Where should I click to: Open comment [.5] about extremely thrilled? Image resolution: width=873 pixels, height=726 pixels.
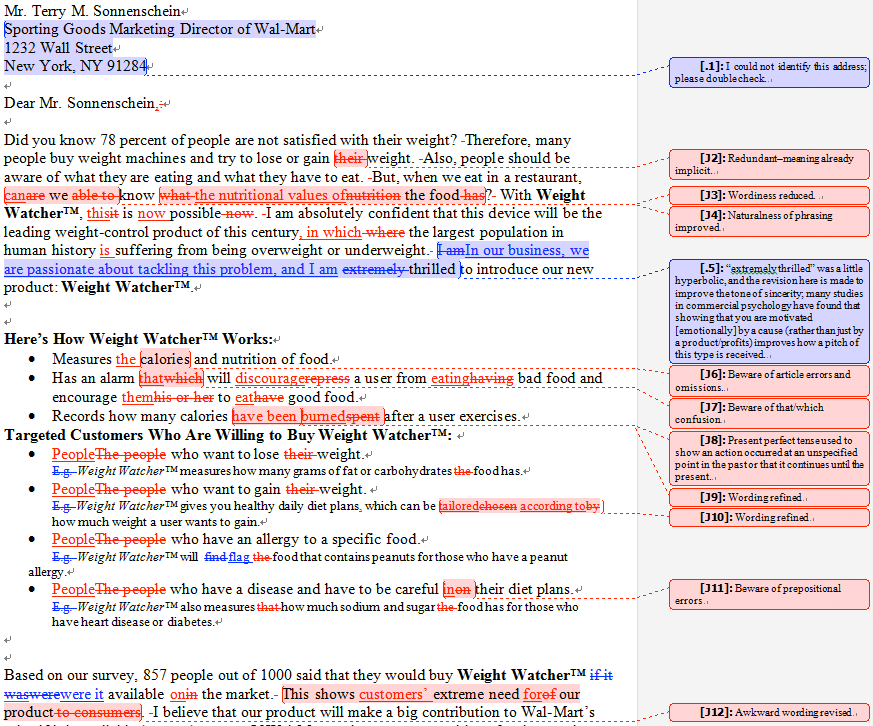point(769,311)
